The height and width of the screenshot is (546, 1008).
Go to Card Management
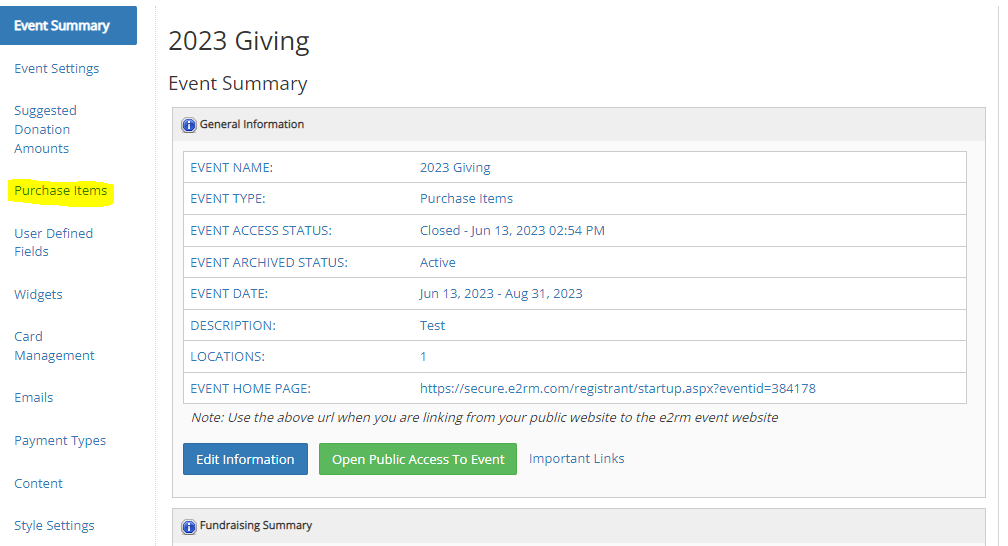(54, 346)
